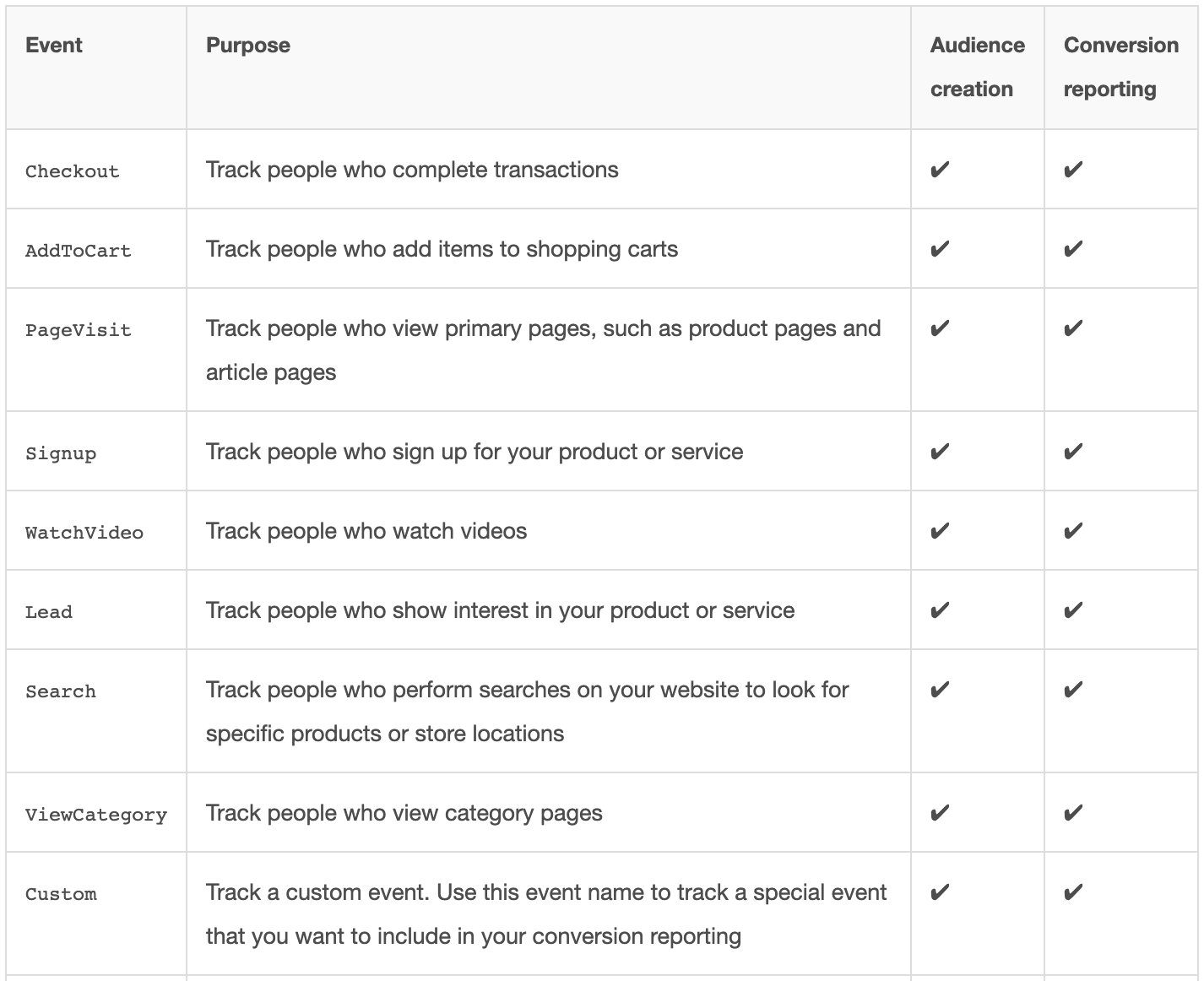This screenshot has height=981, width=1204.
Task: Click the Checkout event code name
Action: [73, 171]
